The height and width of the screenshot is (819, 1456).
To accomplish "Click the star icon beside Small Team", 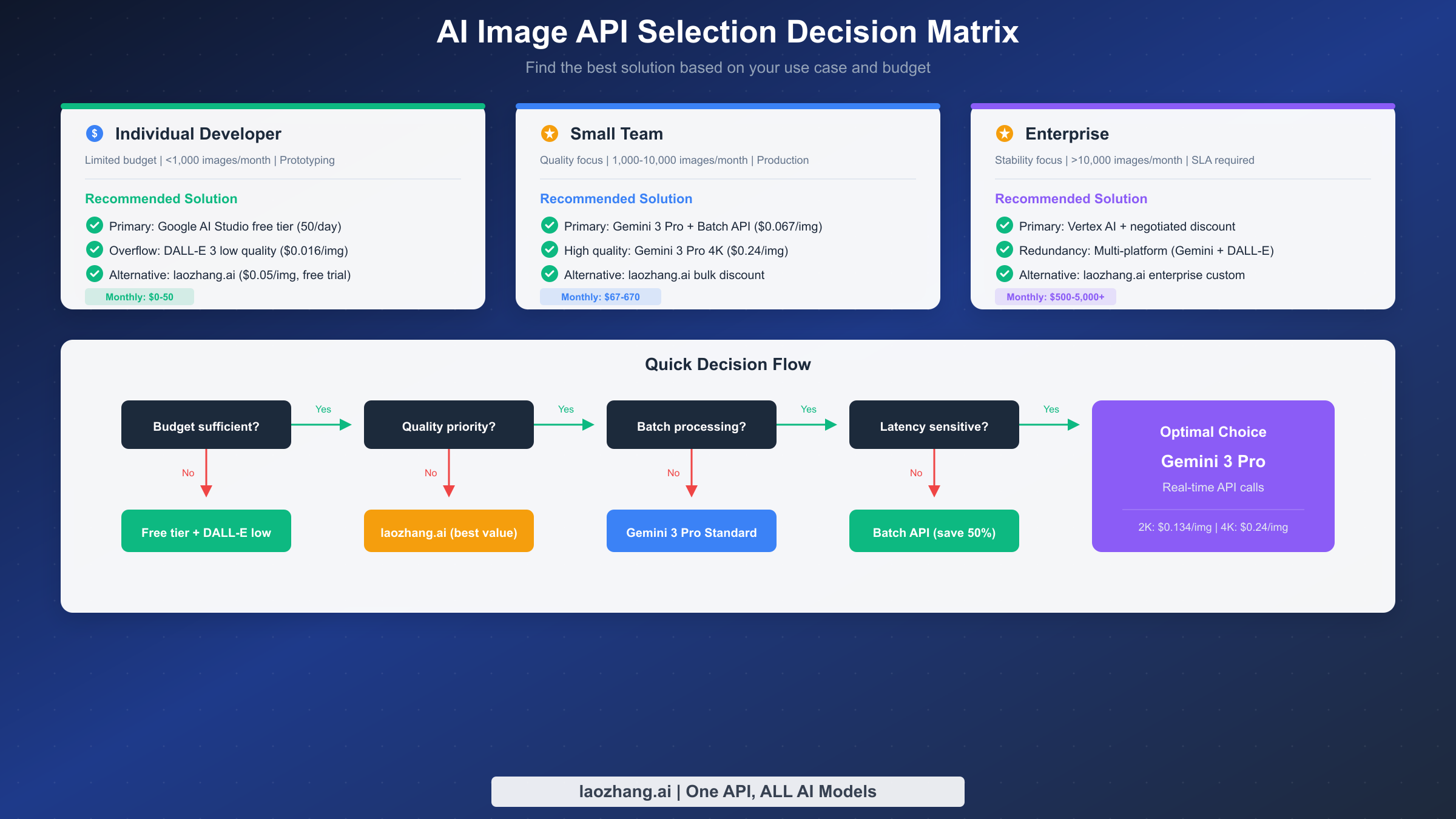I will (x=549, y=134).
